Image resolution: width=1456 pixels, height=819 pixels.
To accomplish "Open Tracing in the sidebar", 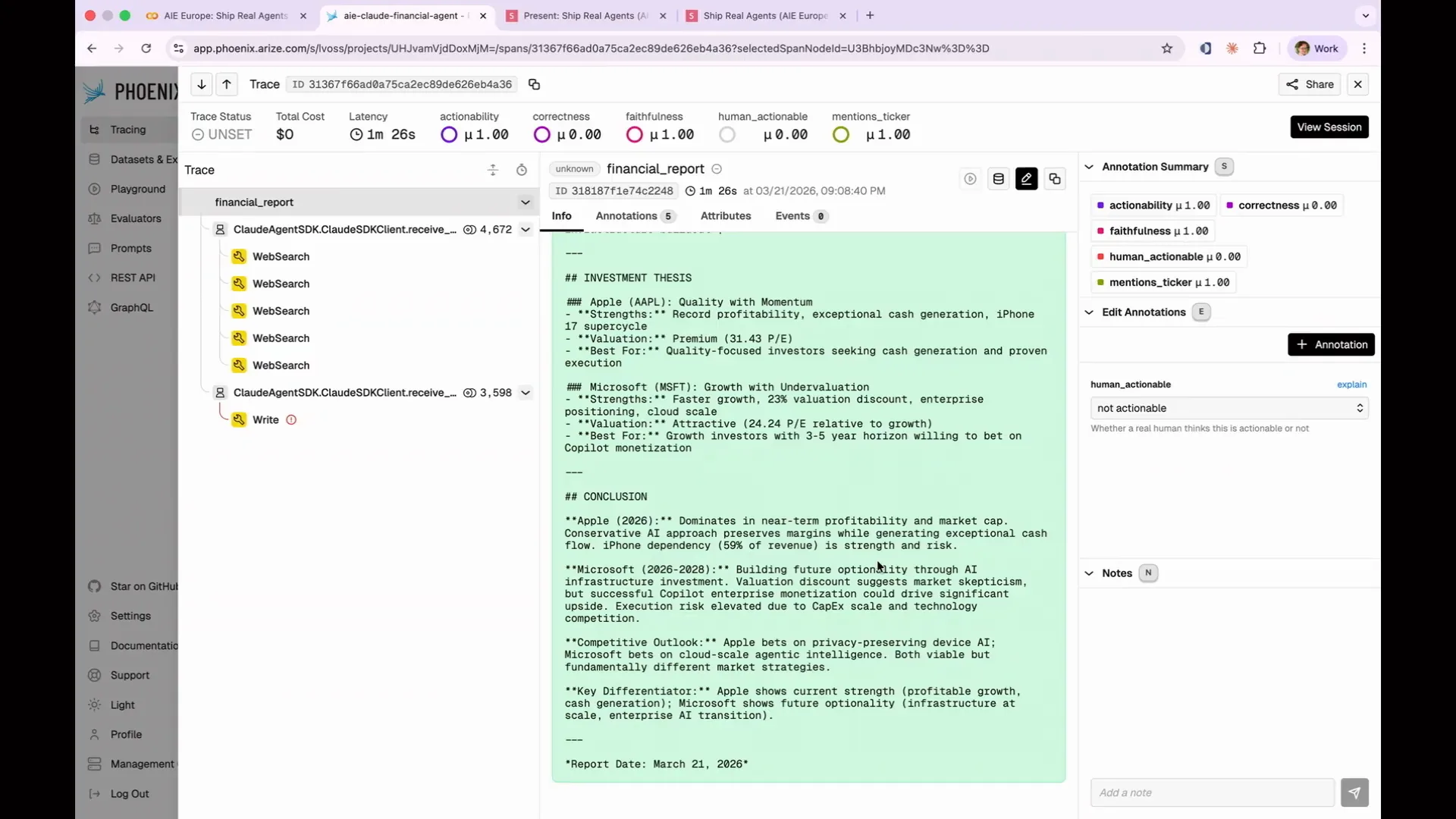I will coord(127,130).
